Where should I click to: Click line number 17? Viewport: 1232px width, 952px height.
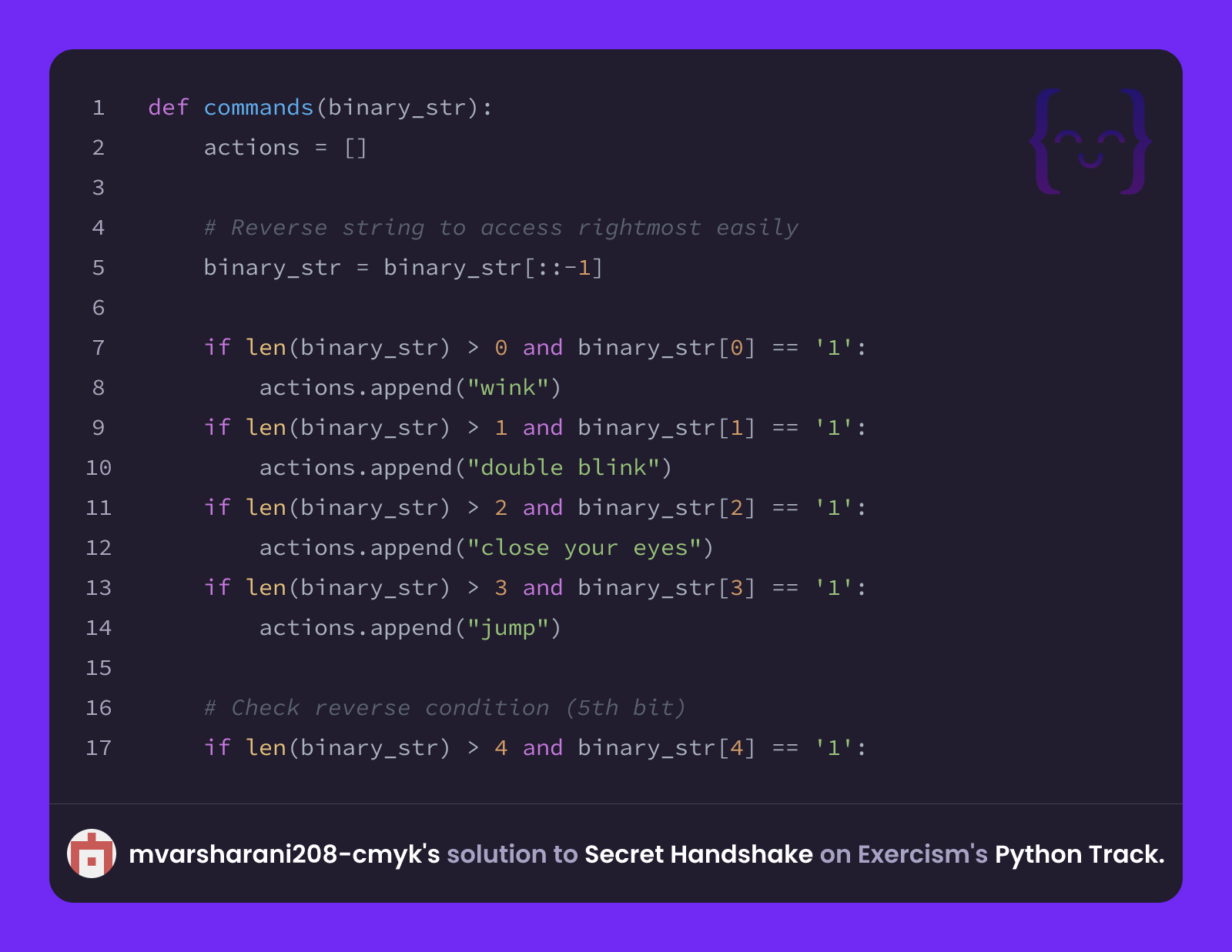pos(99,748)
